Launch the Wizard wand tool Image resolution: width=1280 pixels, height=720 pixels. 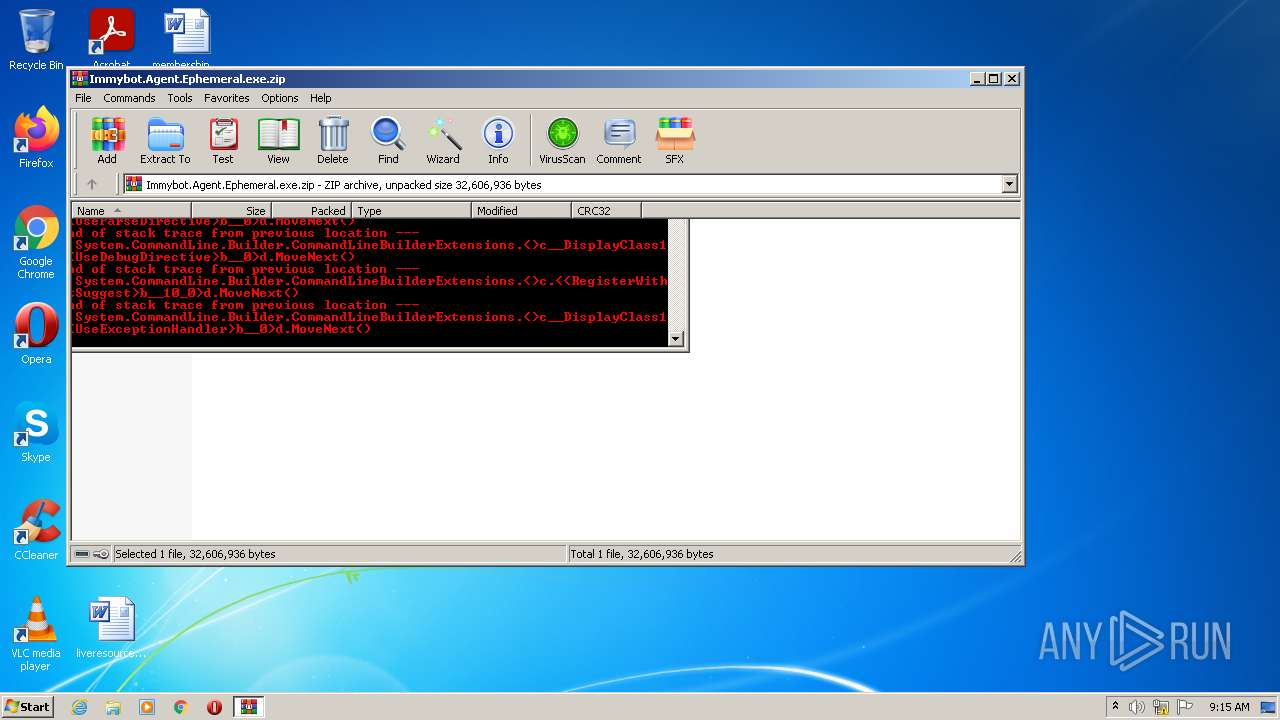443,141
